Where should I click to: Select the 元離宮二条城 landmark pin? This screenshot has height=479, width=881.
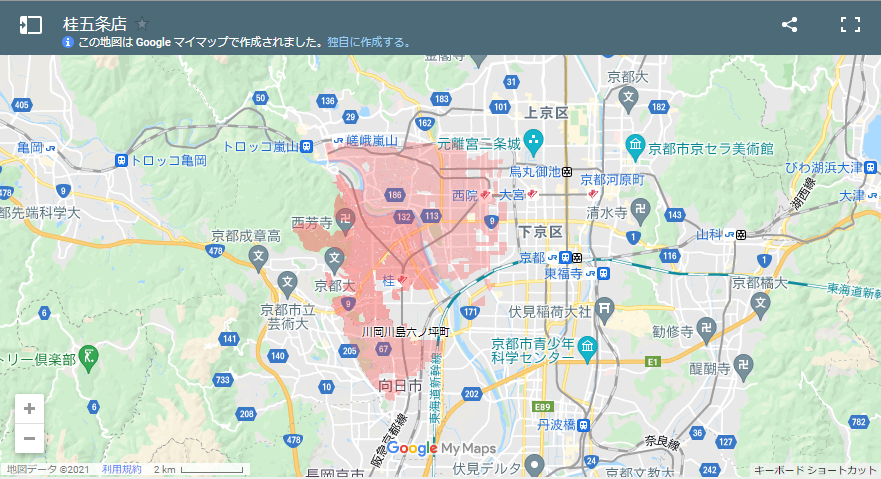coord(533,142)
